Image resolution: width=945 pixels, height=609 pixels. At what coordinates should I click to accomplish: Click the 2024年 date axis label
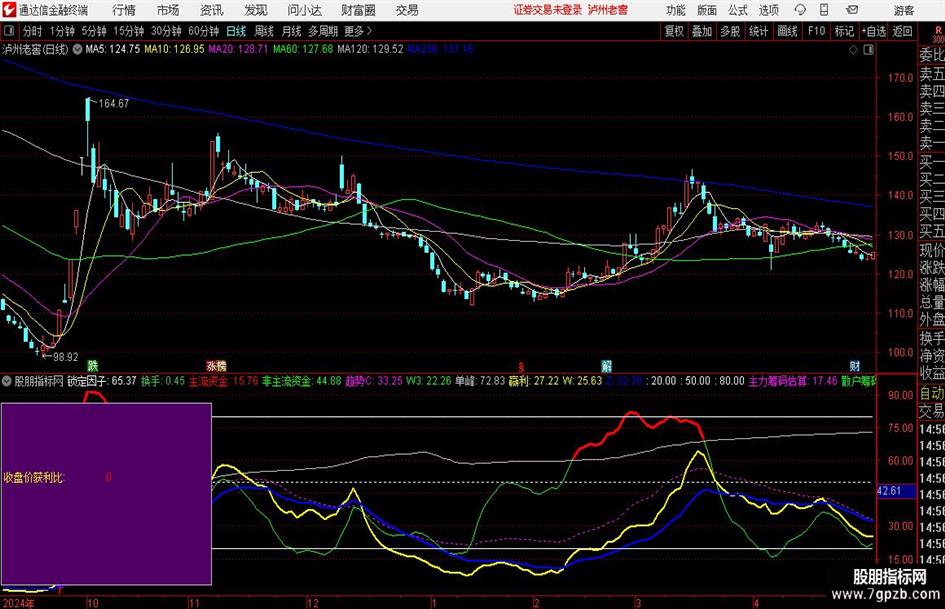click(x=19, y=603)
